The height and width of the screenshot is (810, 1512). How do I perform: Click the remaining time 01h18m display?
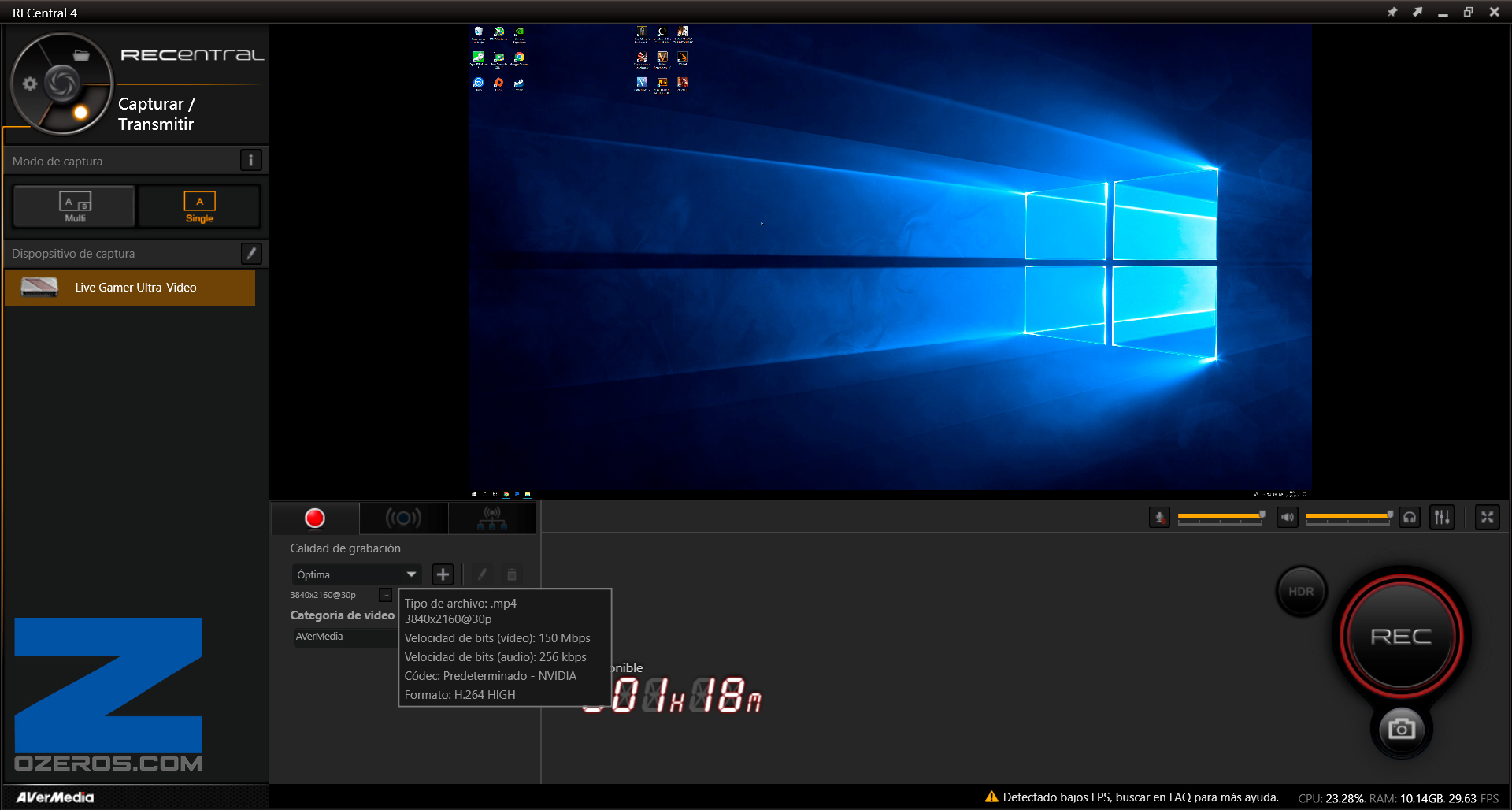673,695
